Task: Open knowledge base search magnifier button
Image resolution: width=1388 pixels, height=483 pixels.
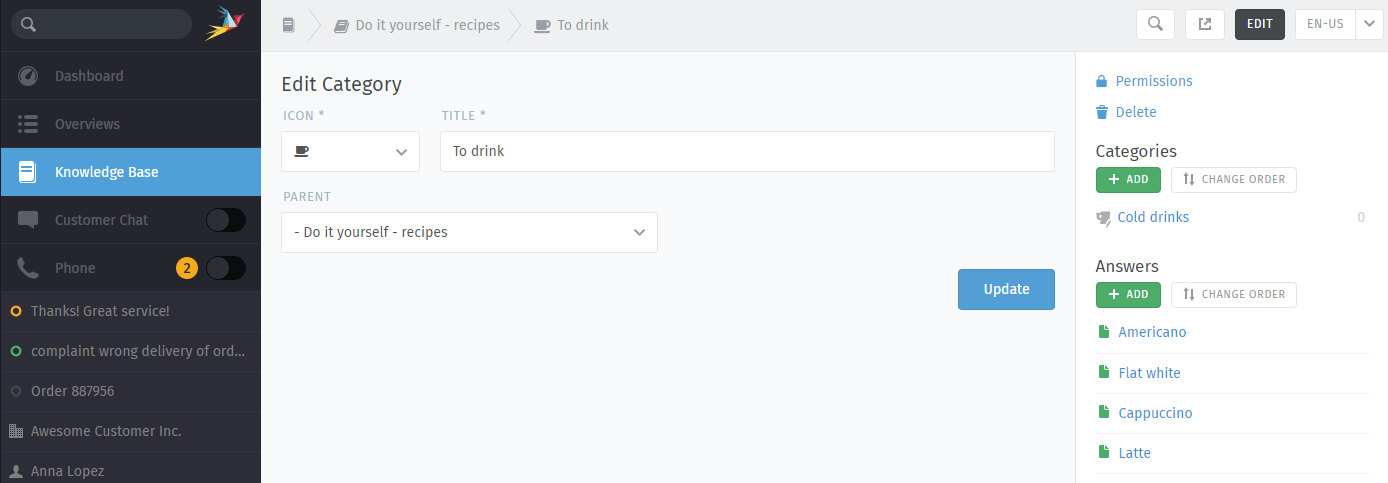Action: [1155, 24]
